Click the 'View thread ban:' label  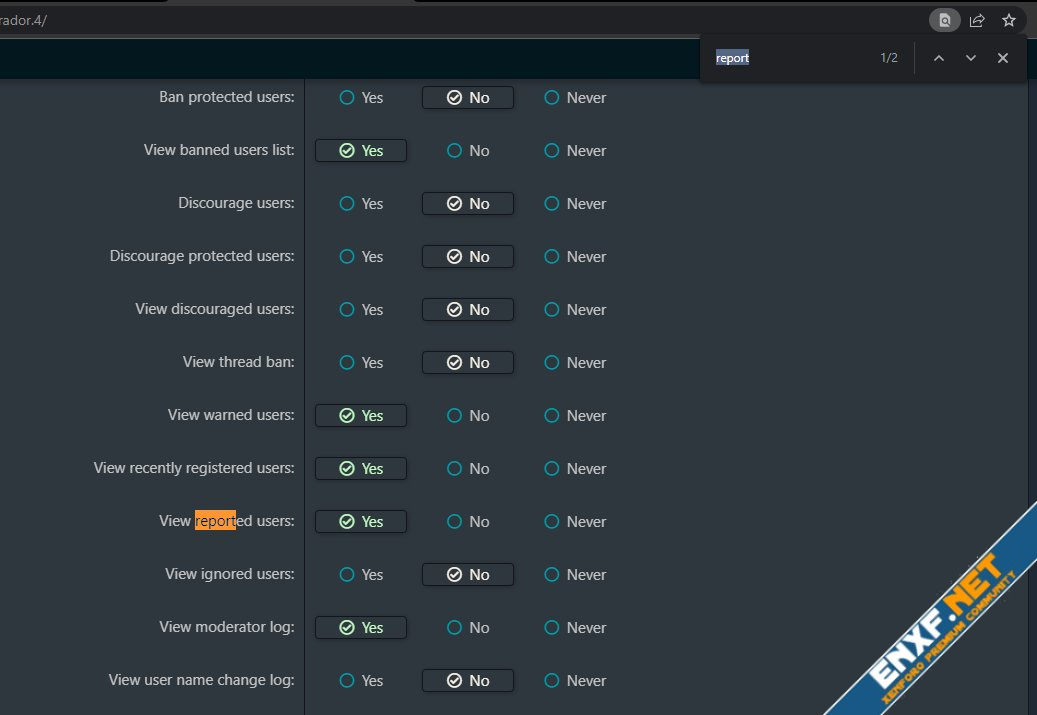click(x=239, y=362)
